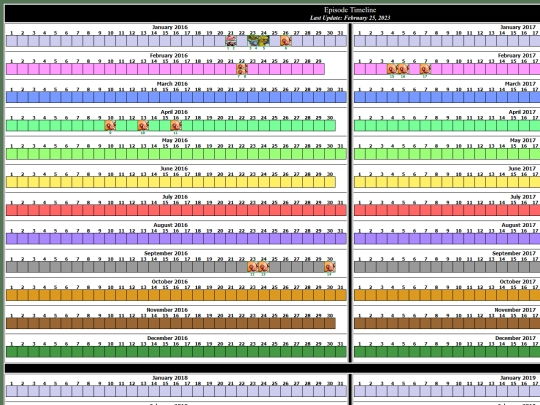
Task: Follow episode number 5 link in January 2016
Action: (x=264, y=48)
